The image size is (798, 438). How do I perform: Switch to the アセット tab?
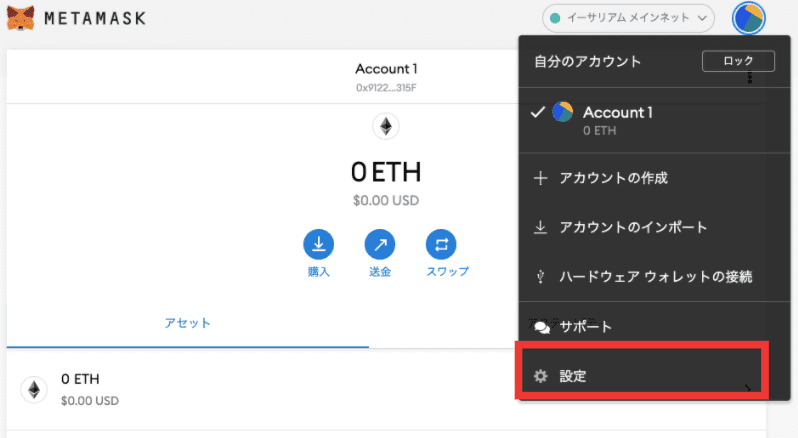[188, 323]
